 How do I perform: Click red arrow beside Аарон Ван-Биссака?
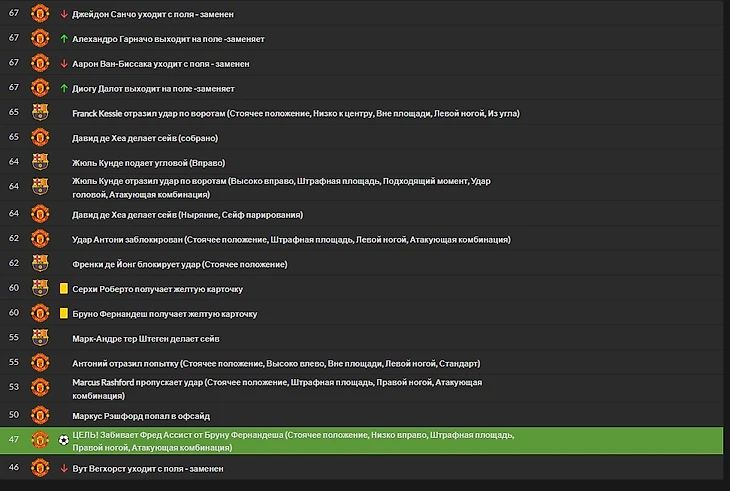tap(64, 64)
